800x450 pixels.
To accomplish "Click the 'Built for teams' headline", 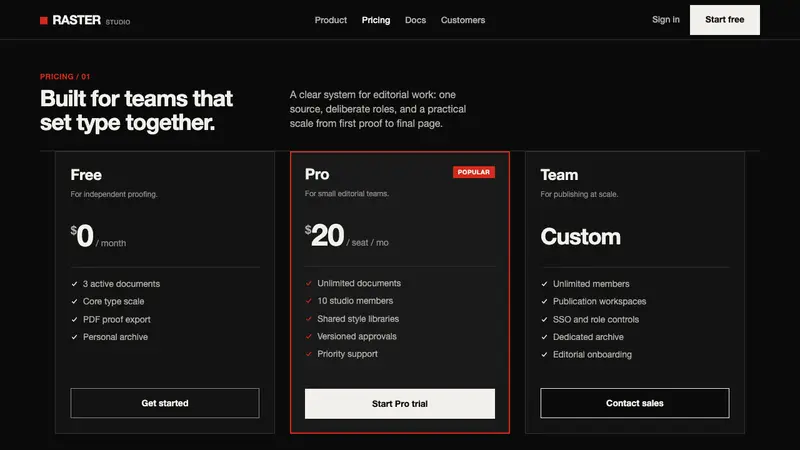I will coord(136,110).
